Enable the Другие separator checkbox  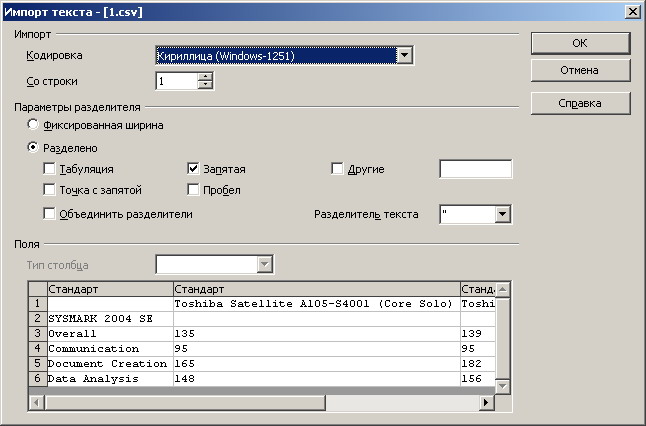click(x=337, y=169)
